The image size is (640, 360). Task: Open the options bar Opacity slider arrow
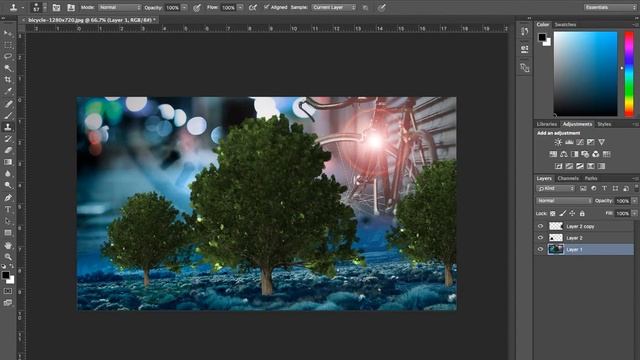(x=184, y=7)
